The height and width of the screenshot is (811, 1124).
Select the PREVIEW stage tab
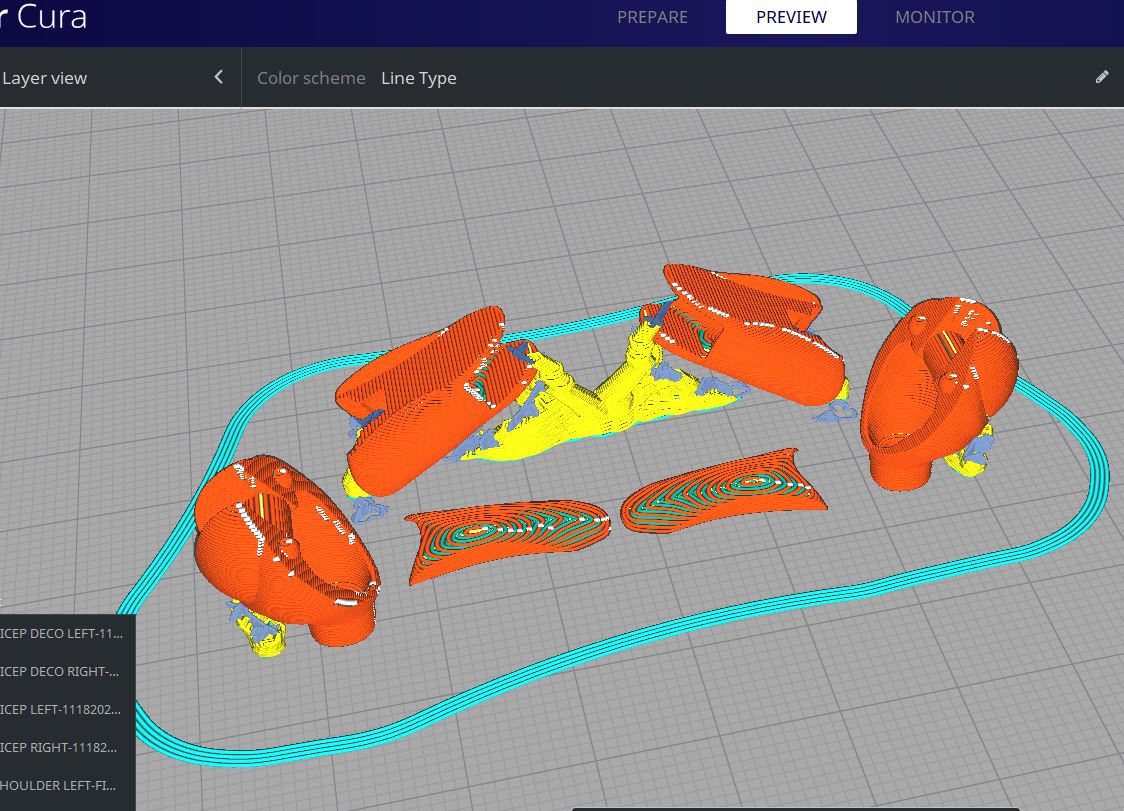pyautogui.click(x=791, y=17)
